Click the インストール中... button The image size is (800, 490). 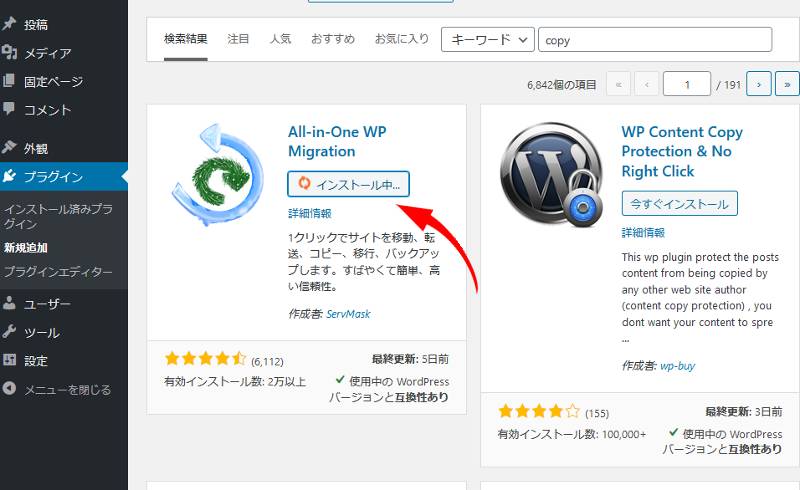pyautogui.click(x=348, y=184)
